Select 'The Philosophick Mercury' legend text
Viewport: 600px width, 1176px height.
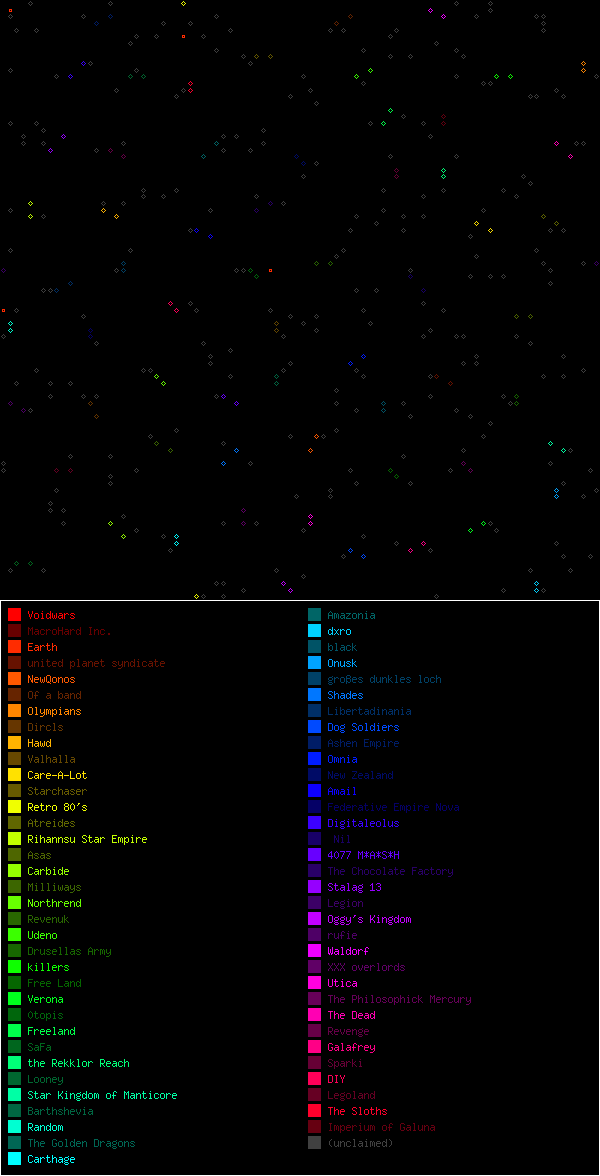[400, 999]
